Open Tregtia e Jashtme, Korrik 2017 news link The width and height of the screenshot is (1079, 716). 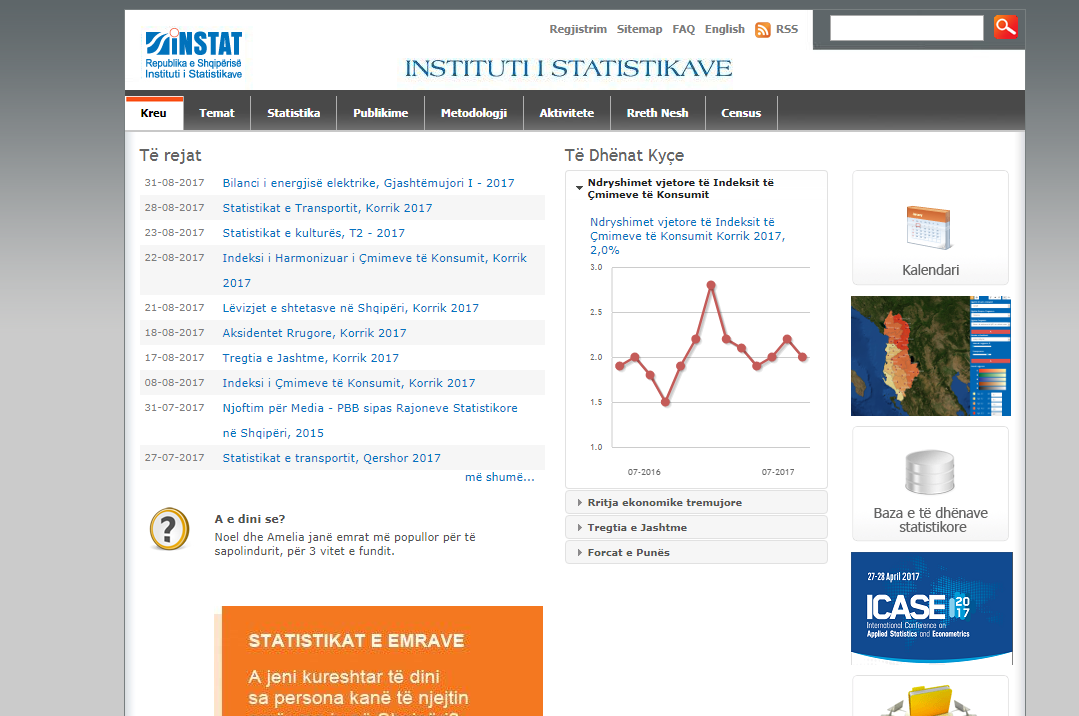coord(310,358)
